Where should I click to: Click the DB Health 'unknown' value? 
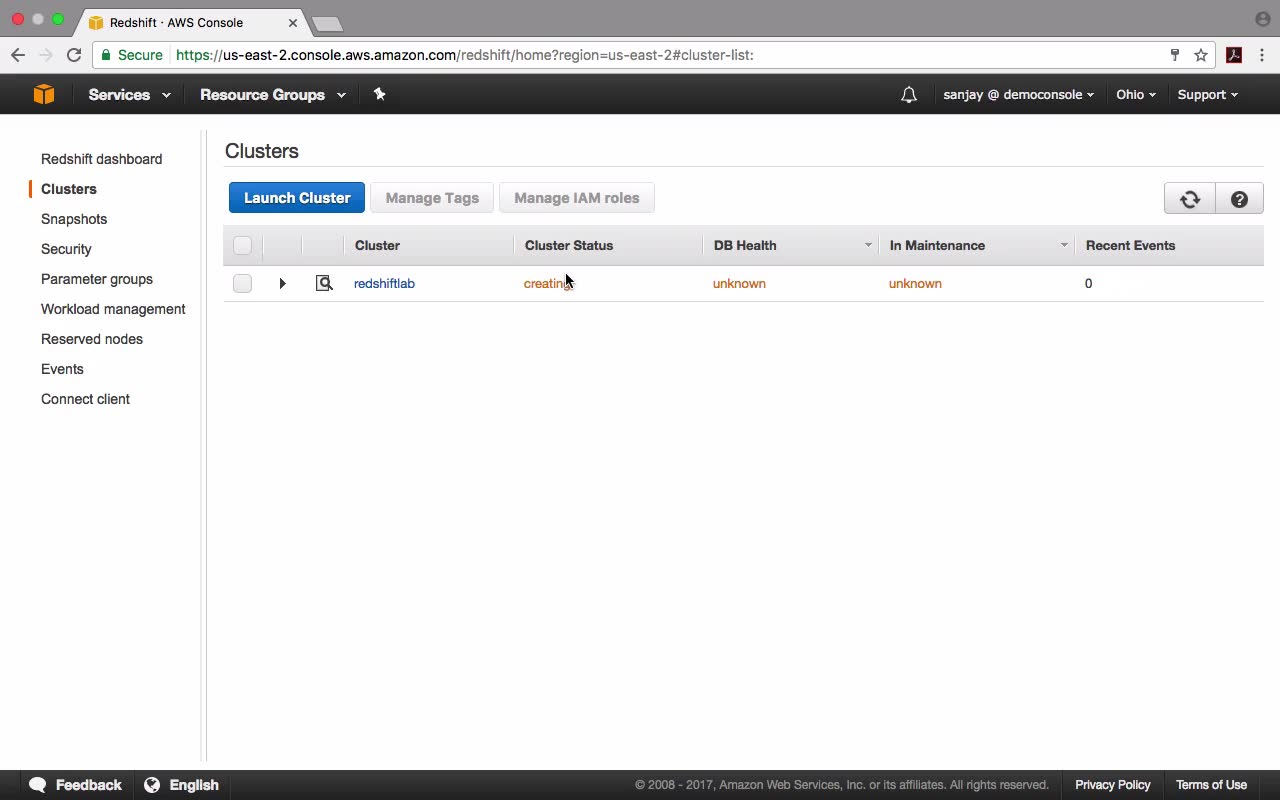click(739, 283)
